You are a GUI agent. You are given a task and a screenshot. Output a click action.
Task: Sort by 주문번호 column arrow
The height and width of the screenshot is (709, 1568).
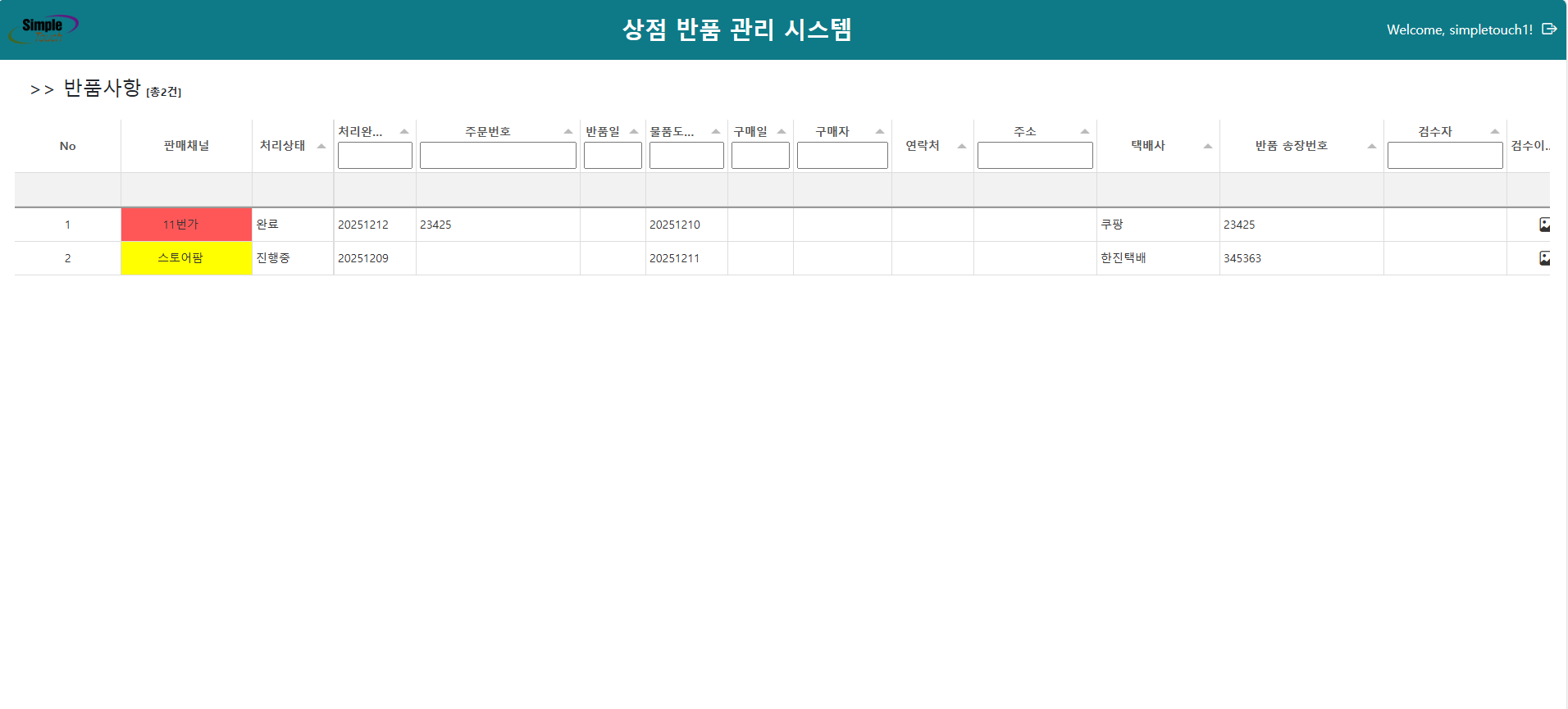tap(568, 132)
